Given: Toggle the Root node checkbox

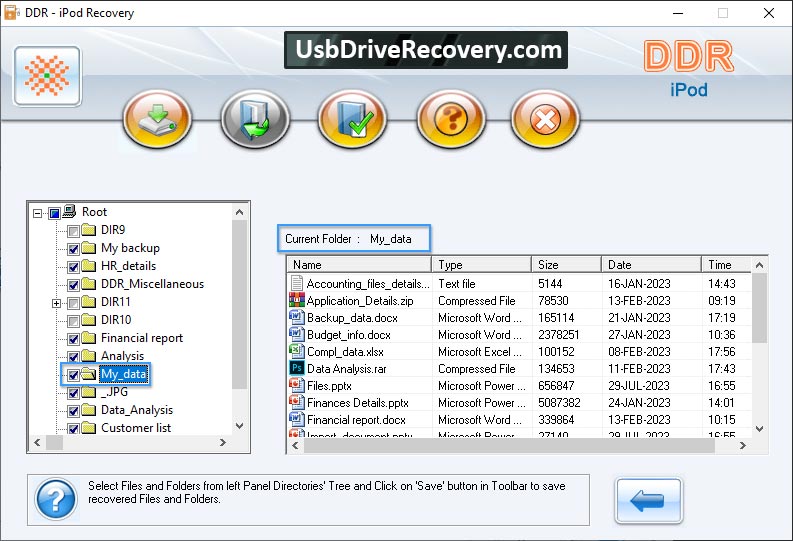Looking at the screenshot, I should pos(55,213).
